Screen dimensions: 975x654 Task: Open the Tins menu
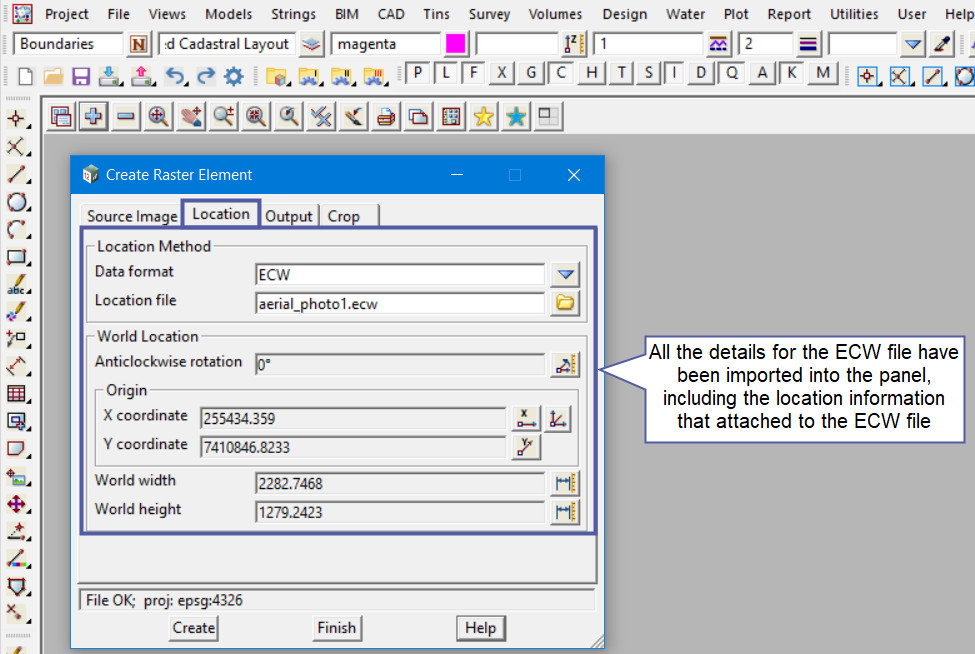(x=436, y=14)
